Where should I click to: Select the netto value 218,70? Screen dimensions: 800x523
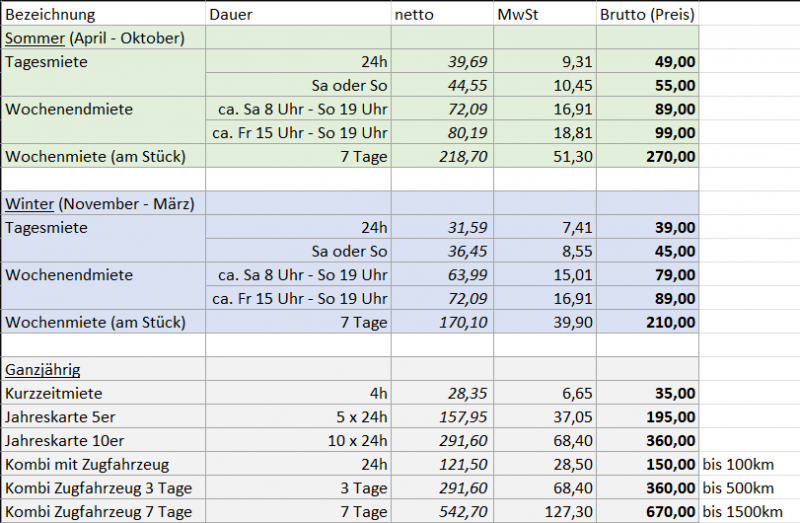point(461,156)
